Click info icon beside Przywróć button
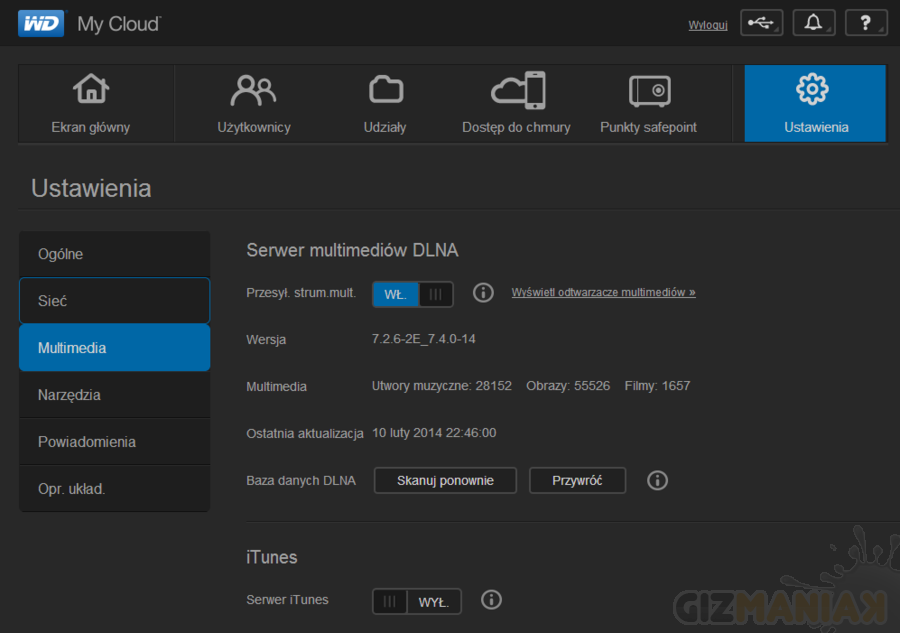 657,481
